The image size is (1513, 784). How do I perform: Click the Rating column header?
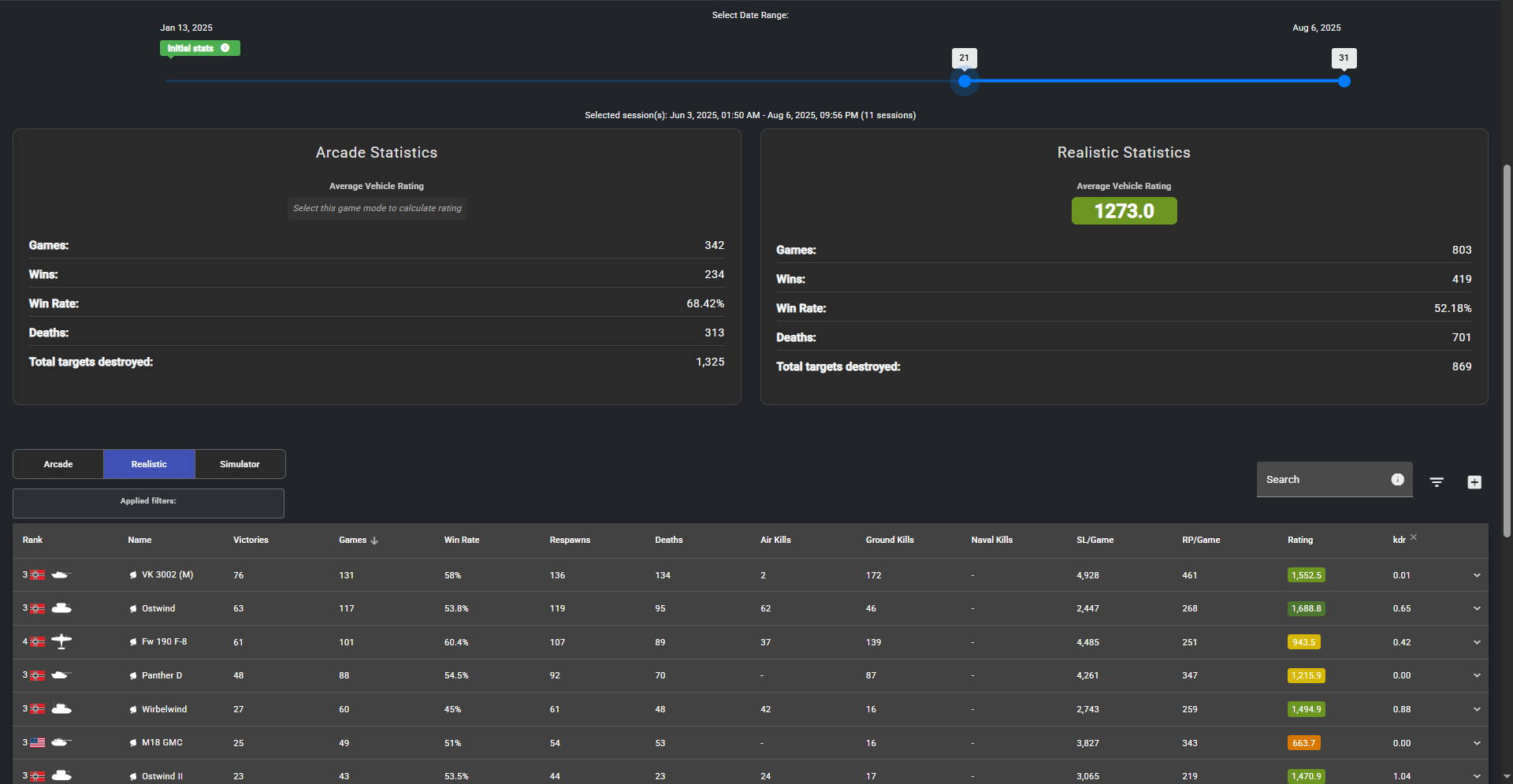tap(1300, 541)
